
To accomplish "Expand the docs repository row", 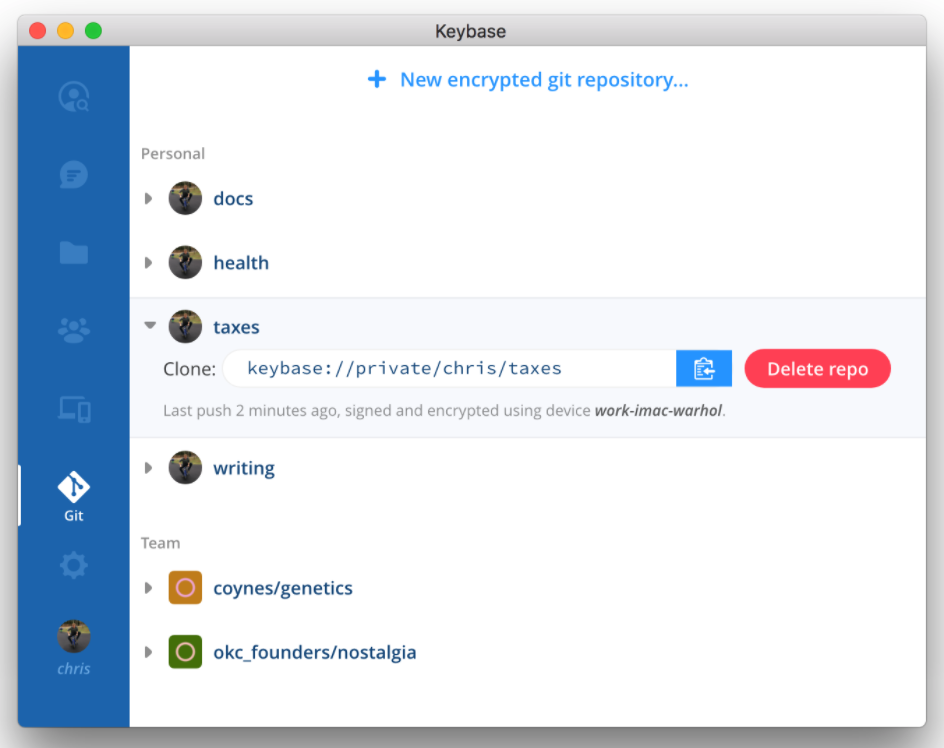I will tap(148, 198).
